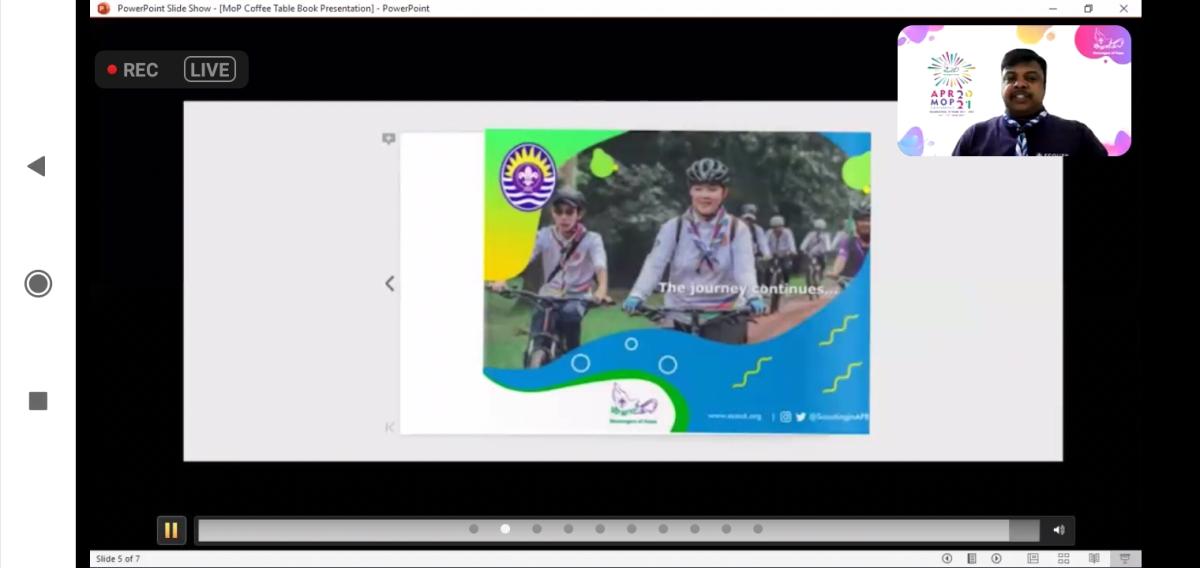The image size is (1200, 568).
Task: Jump to first page with the K icon
Action: pos(390,427)
